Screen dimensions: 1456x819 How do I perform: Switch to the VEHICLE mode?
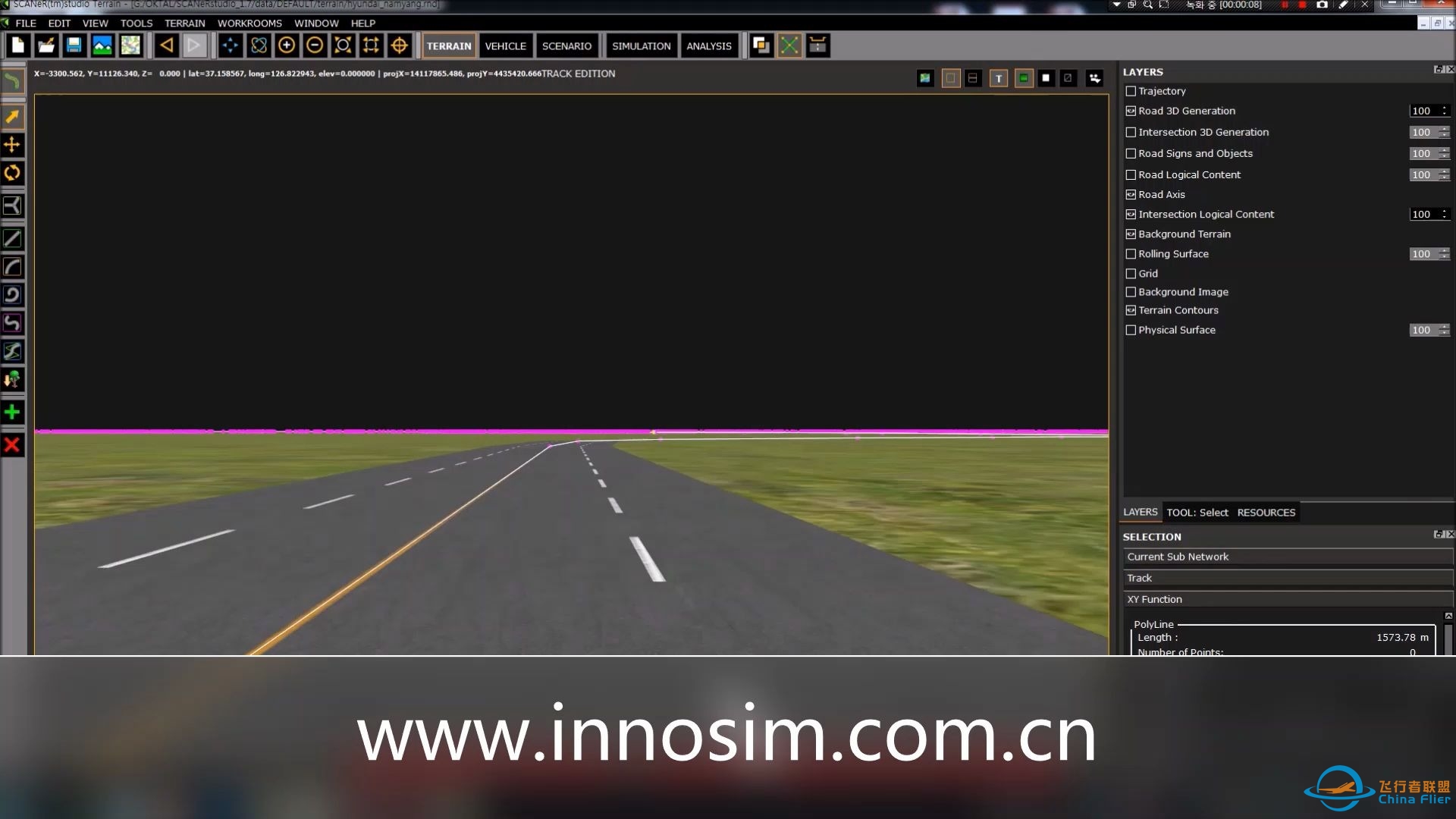click(x=506, y=45)
